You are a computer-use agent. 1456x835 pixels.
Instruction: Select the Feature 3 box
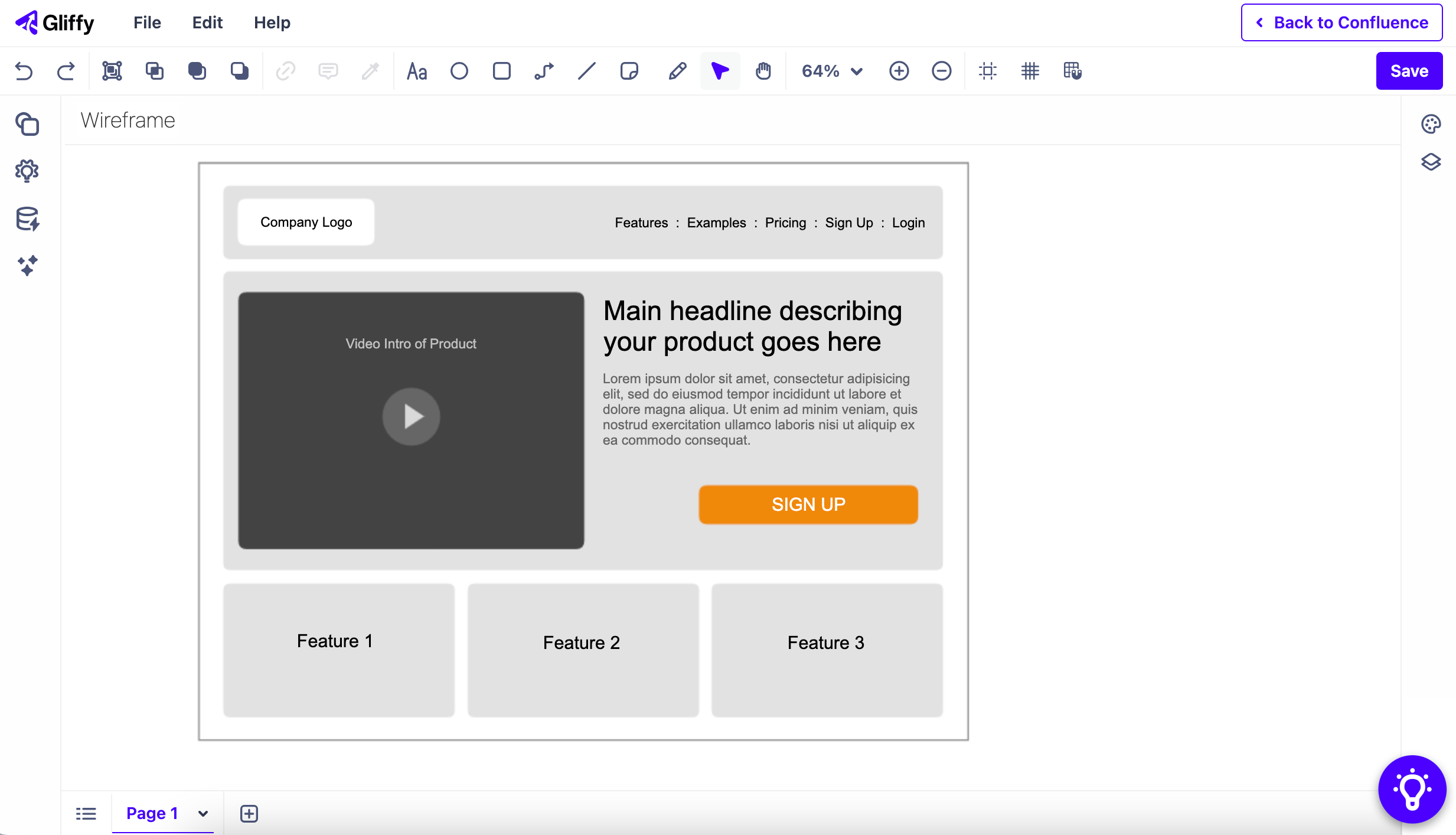click(x=827, y=650)
